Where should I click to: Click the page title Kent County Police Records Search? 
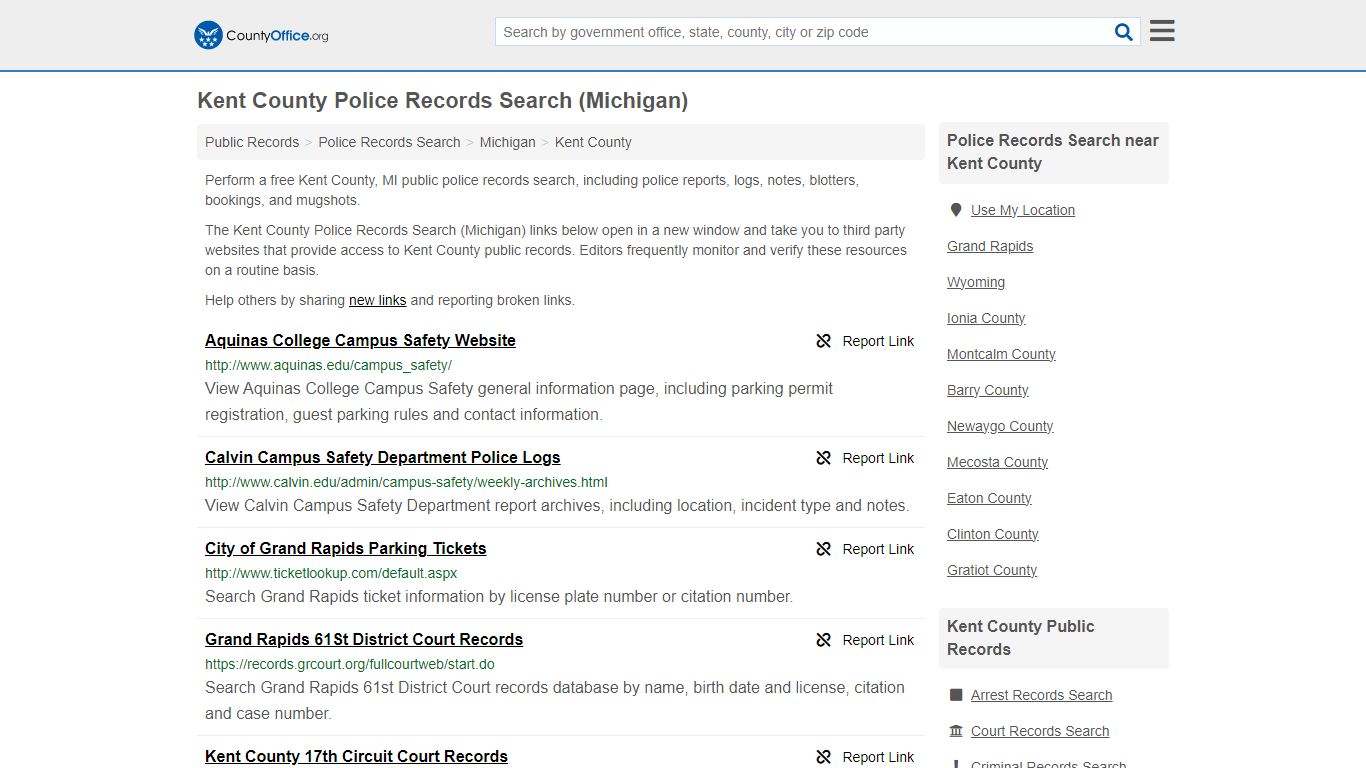[x=442, y=100]
